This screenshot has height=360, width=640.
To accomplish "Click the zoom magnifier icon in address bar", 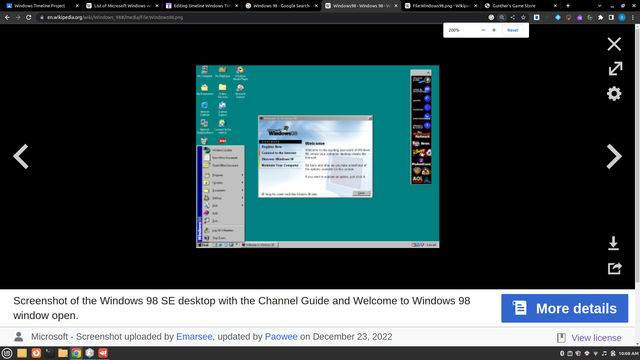I will [x=502, y=18].
